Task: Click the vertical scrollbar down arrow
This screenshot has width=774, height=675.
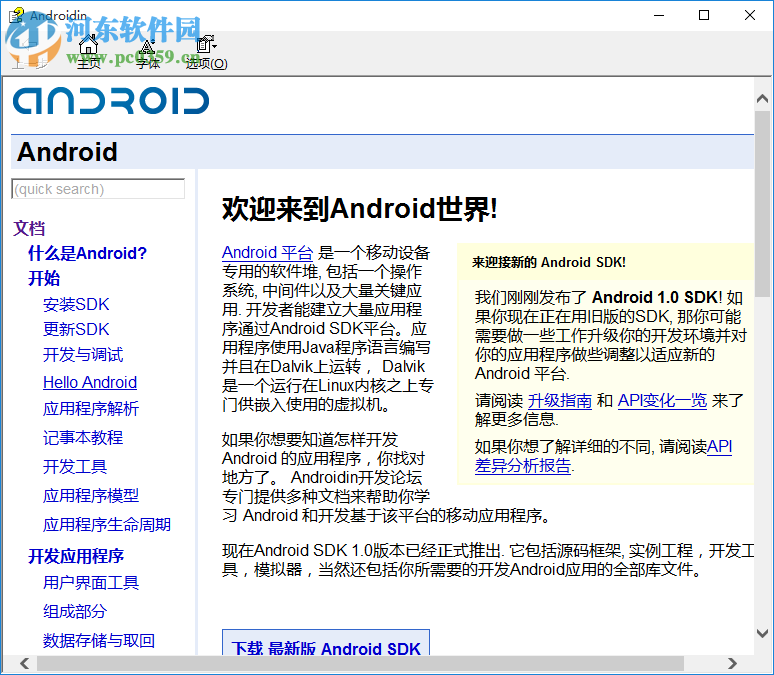Action: (x=762, y=633)
